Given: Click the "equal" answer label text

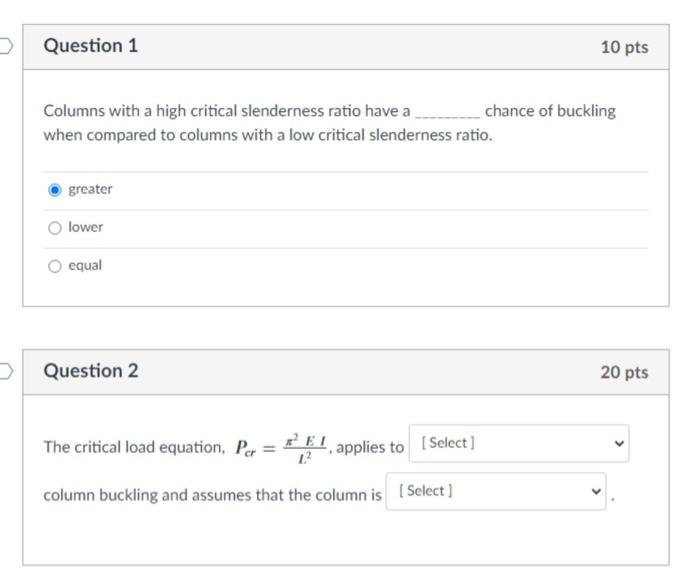Looking at the screenshot, I should coord(85,266).
